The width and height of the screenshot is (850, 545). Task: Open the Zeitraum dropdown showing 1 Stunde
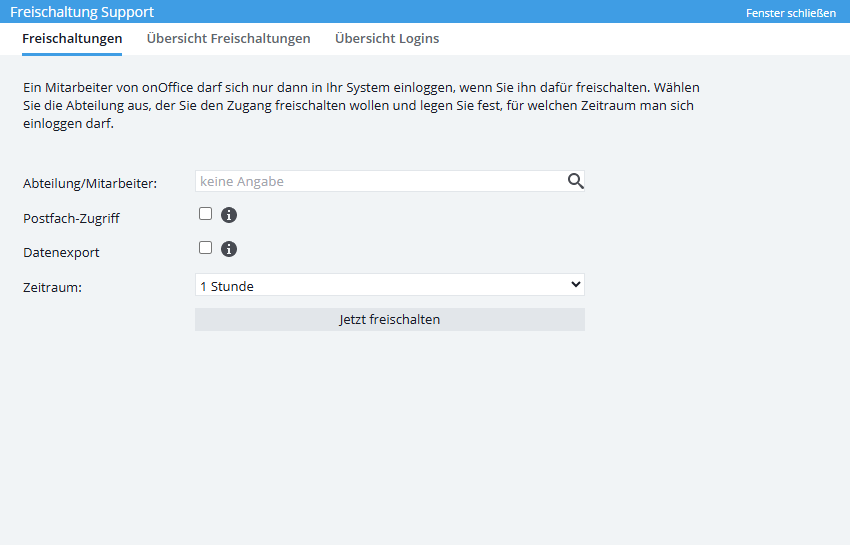click(x=389, y=286)
